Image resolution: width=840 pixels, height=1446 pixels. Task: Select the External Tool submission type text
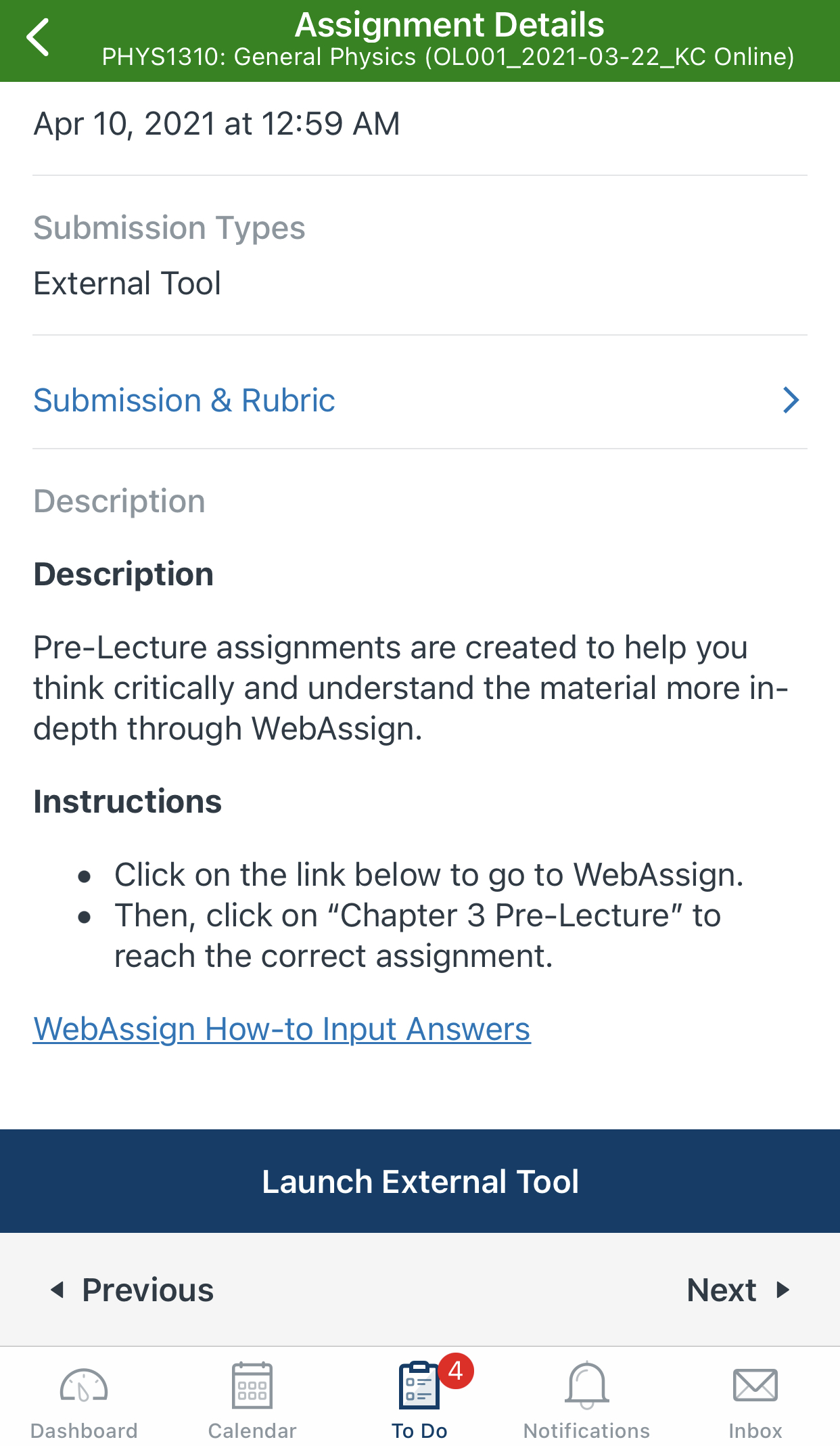pyautogui.click(x=127, y=283)
